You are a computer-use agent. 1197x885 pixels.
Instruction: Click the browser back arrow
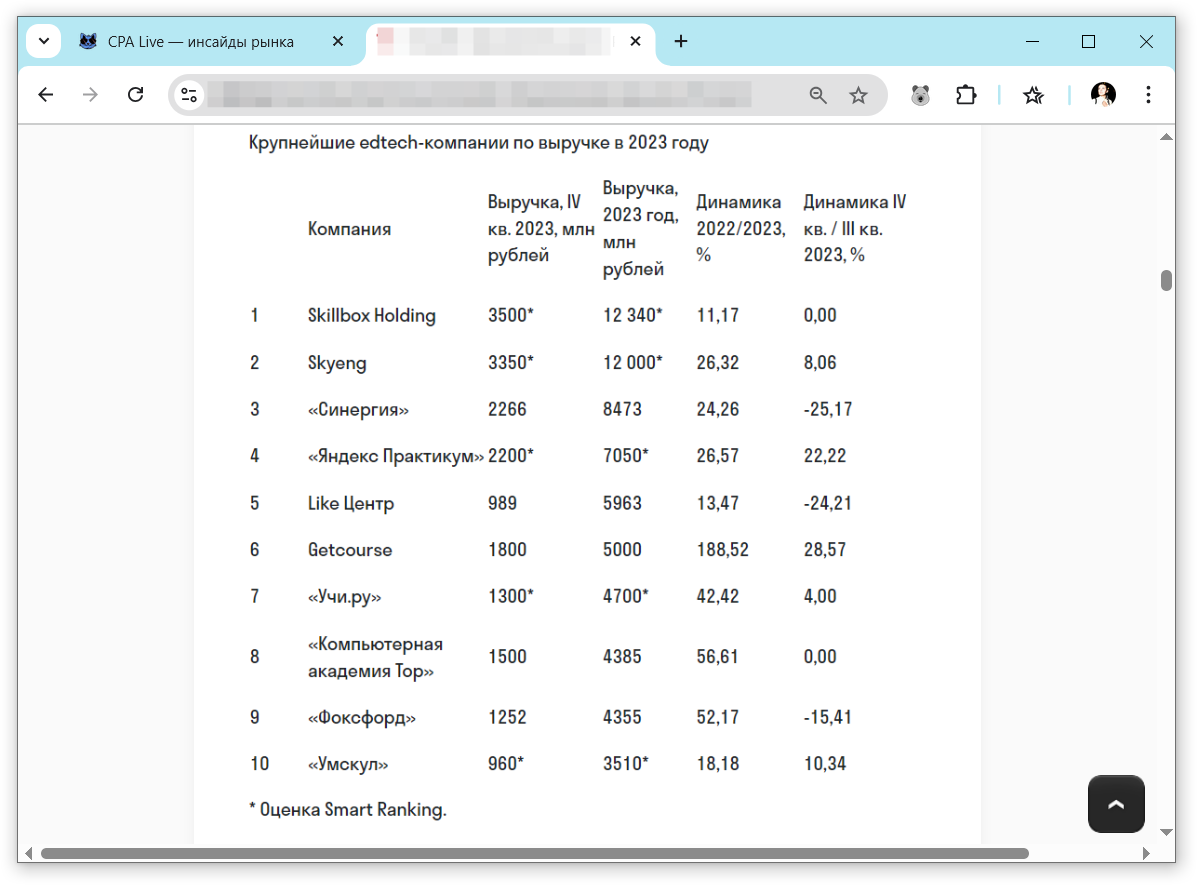coord(46,95)
